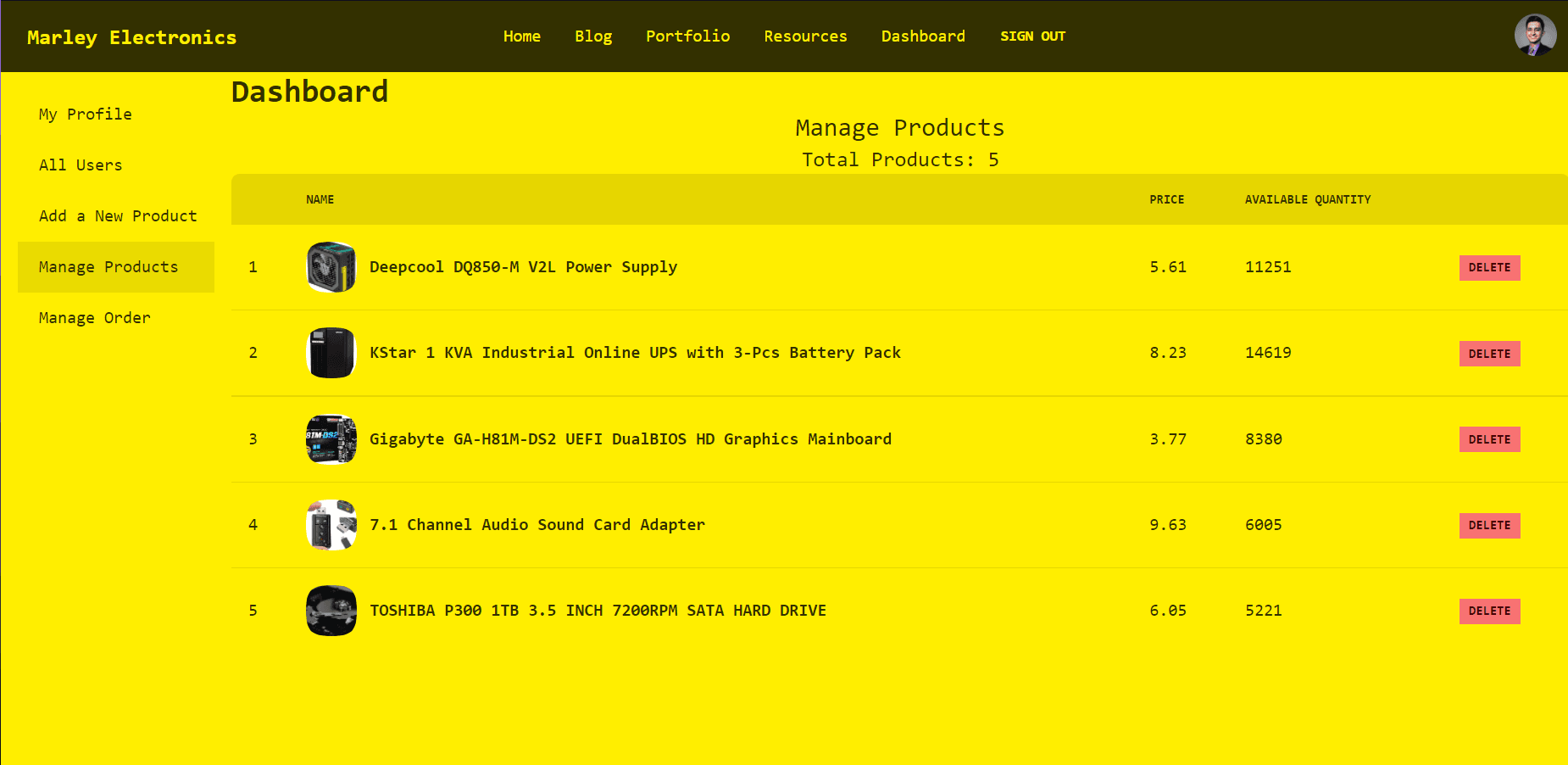The image size is (1568, 765).
Task: Open All Users in sidebar
Action: point(116,165)
